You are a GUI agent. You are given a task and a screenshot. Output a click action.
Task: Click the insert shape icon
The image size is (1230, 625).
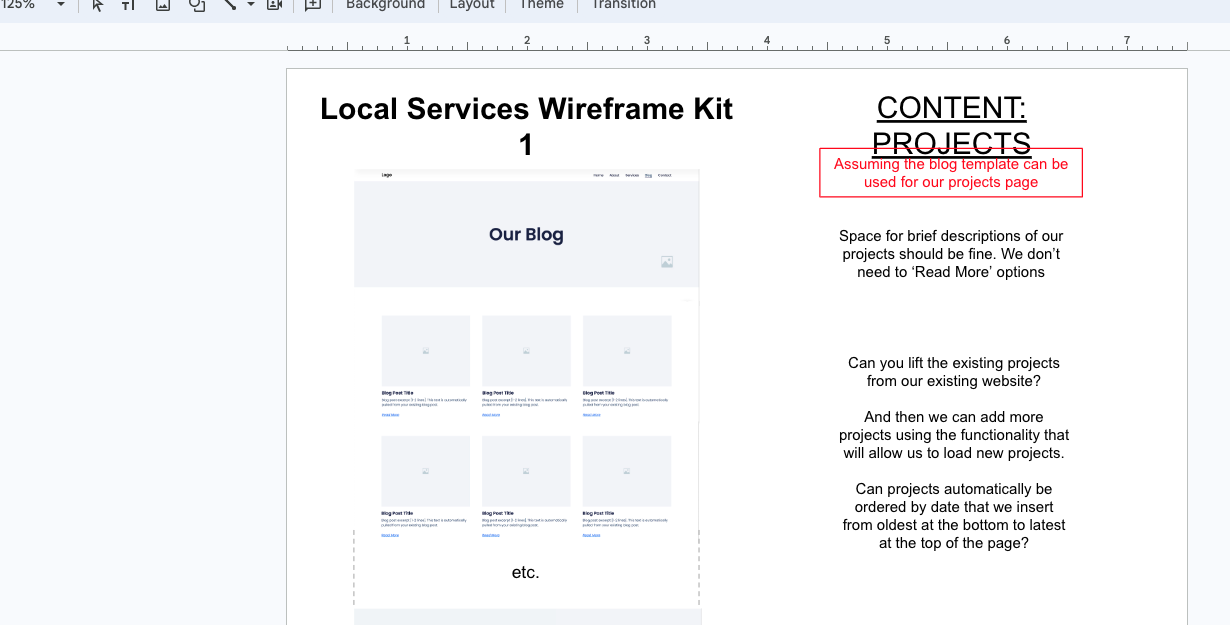tap(197, 5)
